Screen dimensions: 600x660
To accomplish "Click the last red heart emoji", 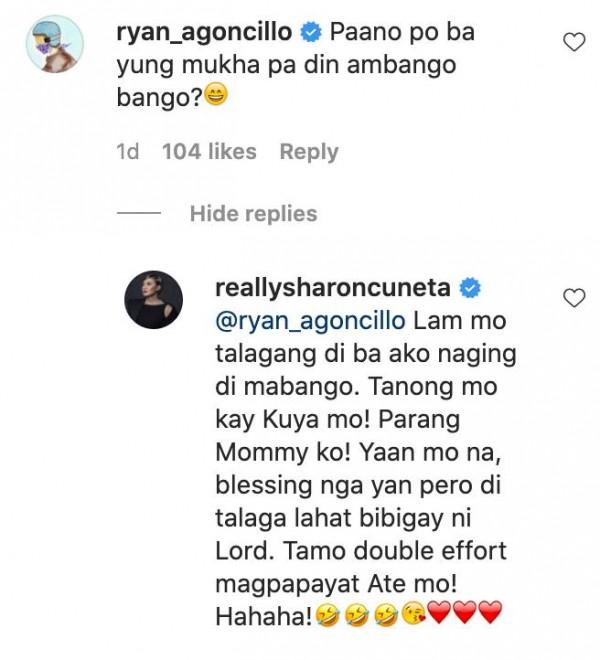I will click(x=491, y=613).
